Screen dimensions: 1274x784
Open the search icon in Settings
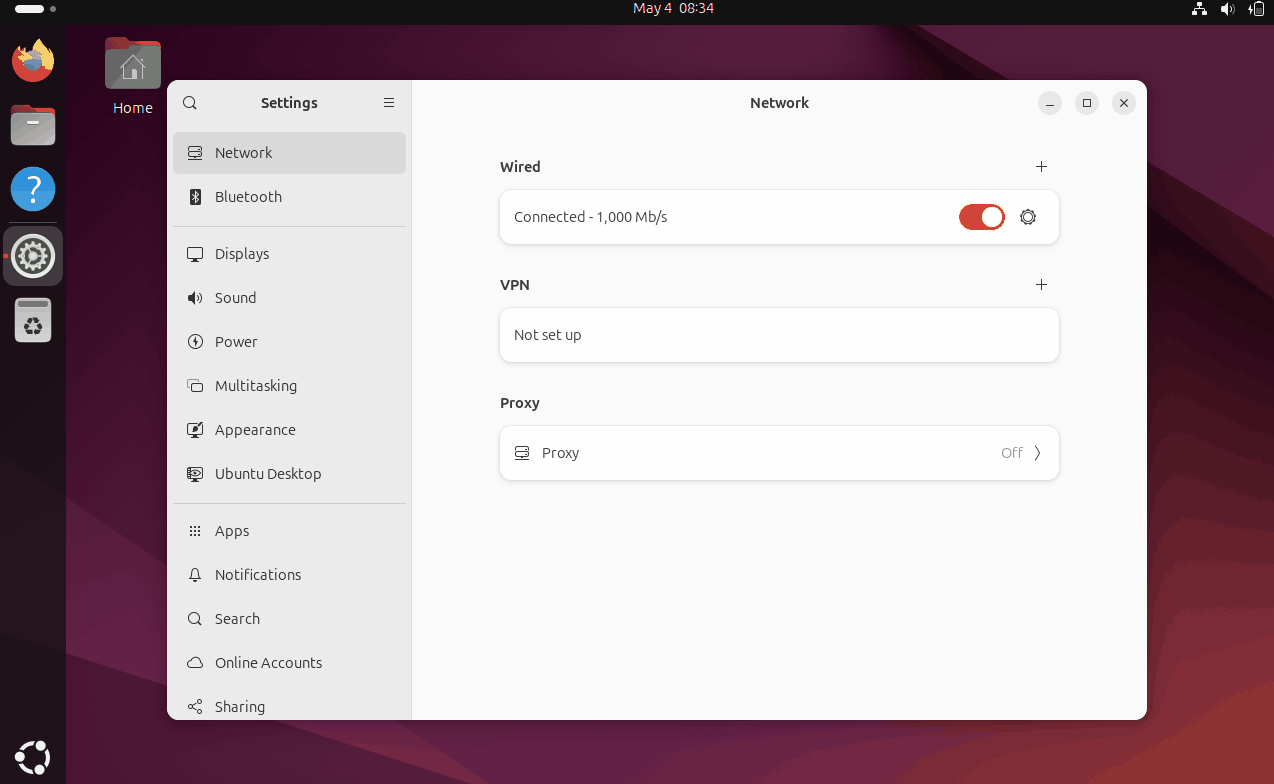point(190,102)
